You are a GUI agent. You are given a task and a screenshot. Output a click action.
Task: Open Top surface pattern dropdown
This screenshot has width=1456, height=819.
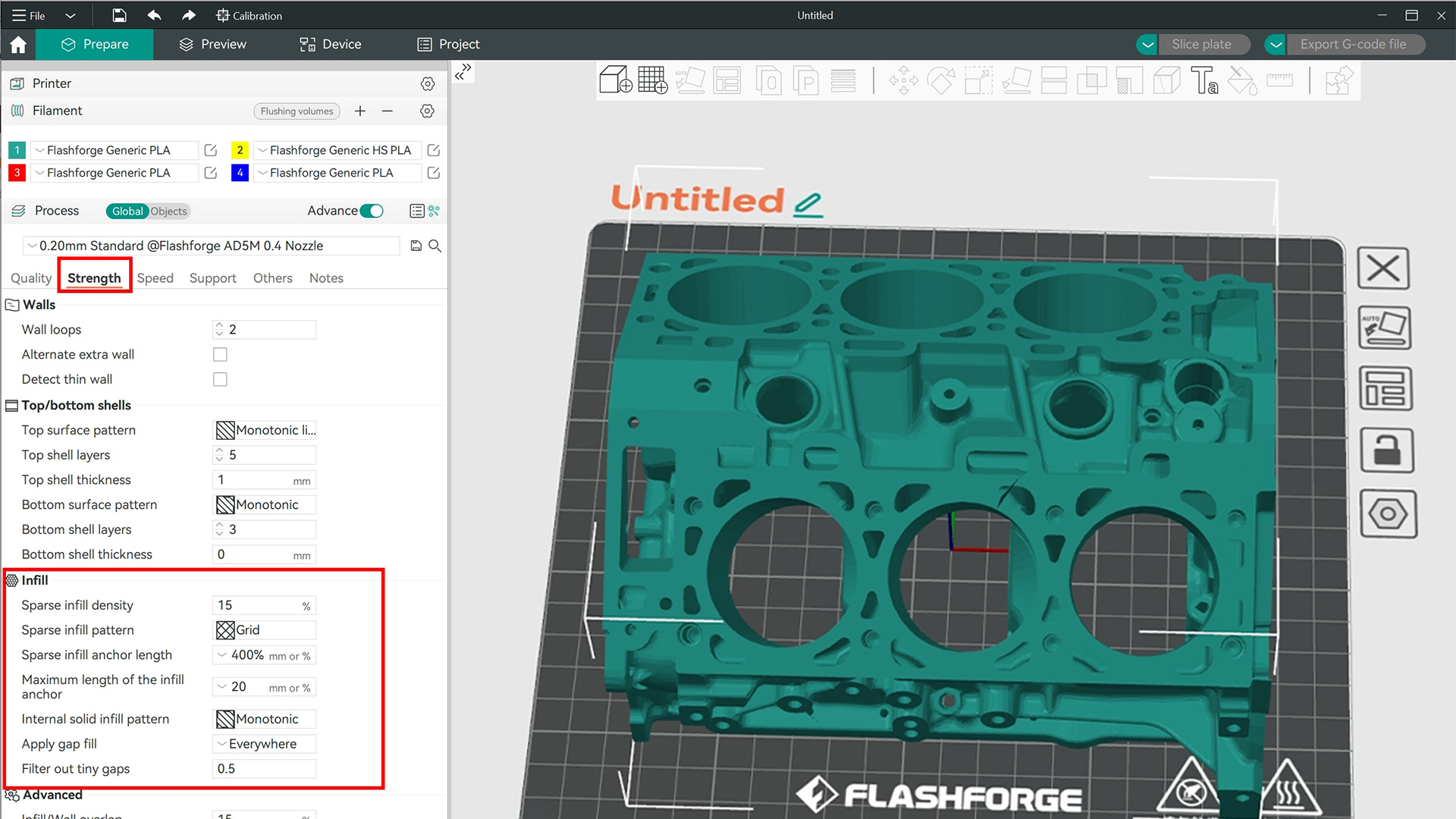(x=265, y=430)
